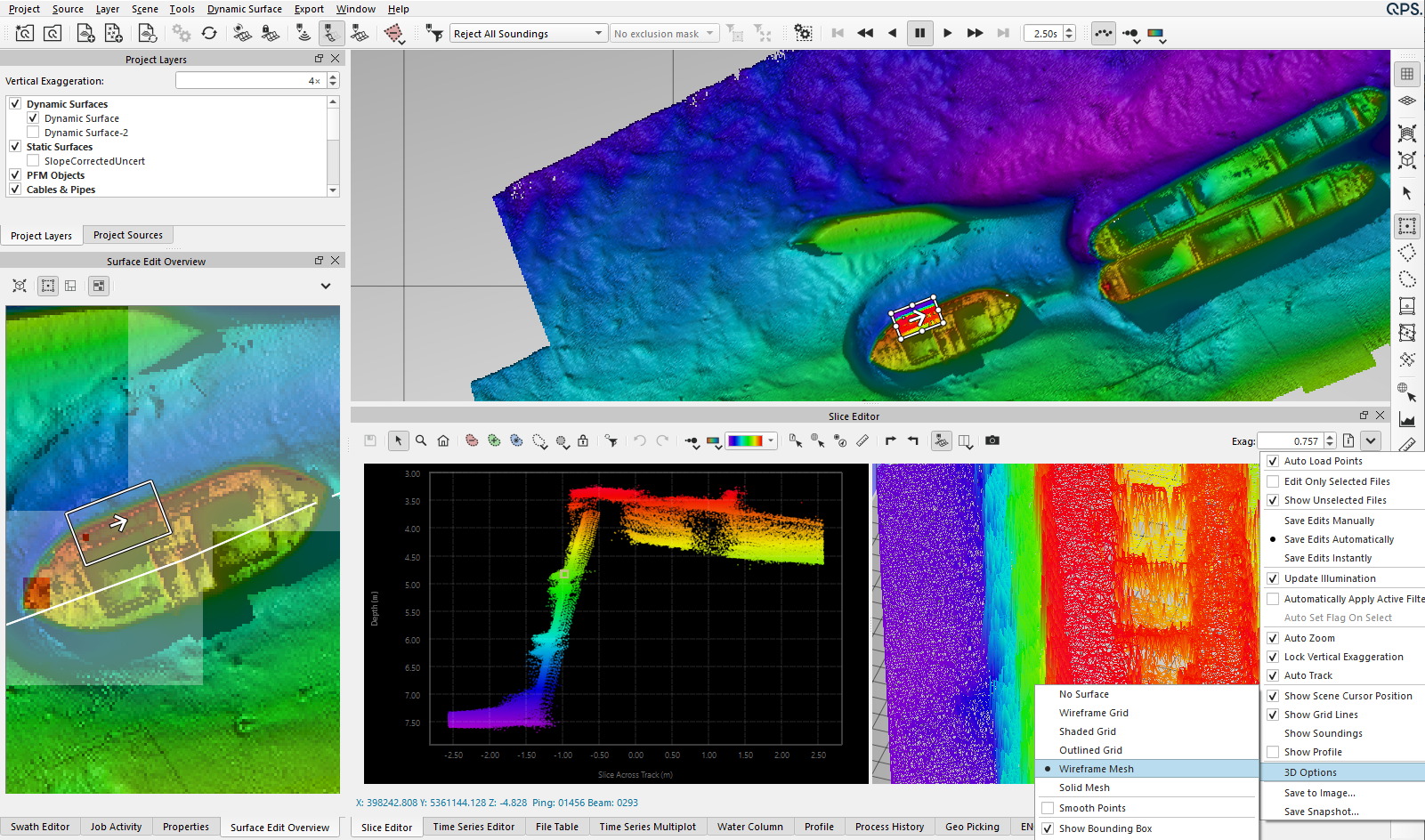1425x840 pixels.
Task: Click the camera snapshot icon in Slice Editor
Action: click(992, 440)
